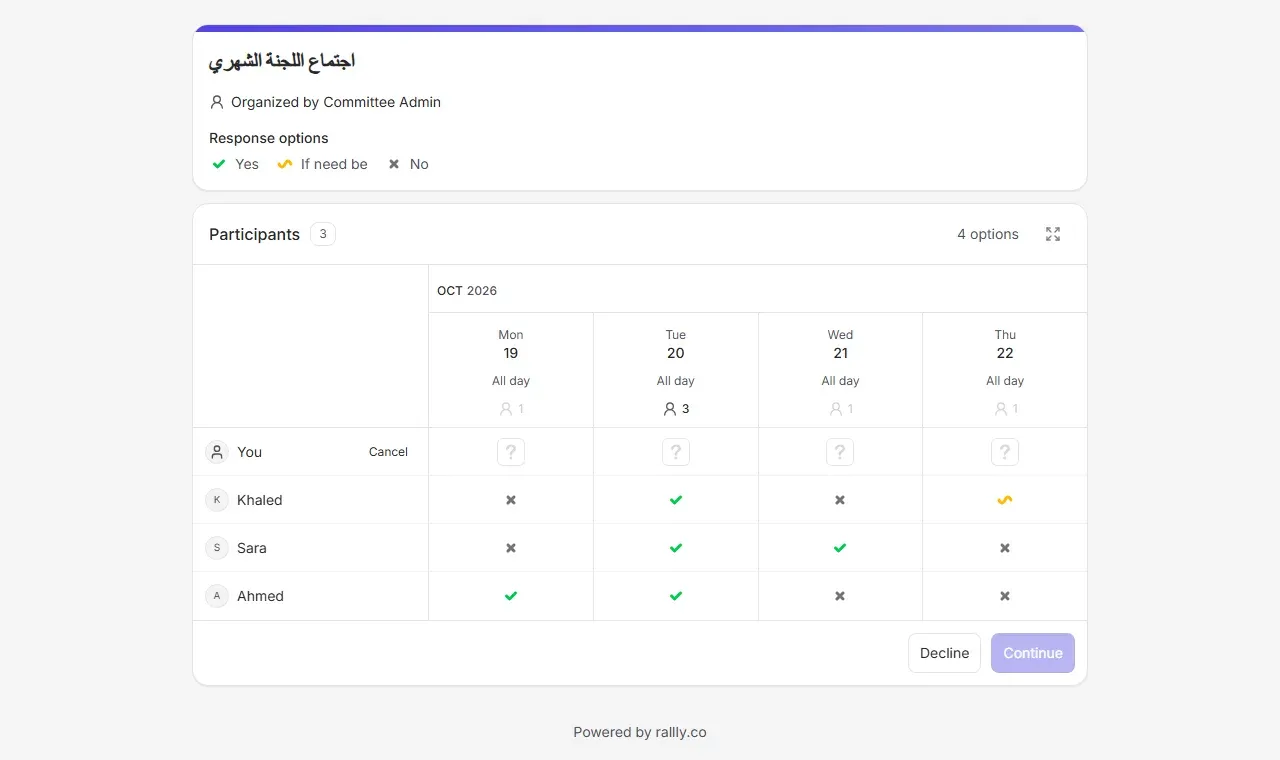Click the name 'Khaled' in list
The image size is (1280, 760).
coord(260,500)
